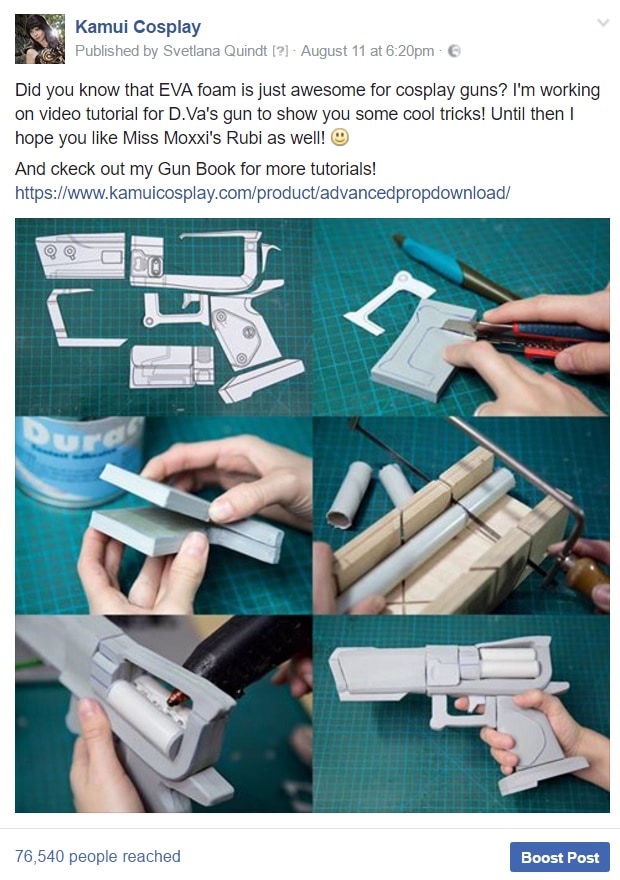The width and height of the screenshot is (620, 880).
Task: Click the globe public privacy icon
Action: [x=454, y=51]
